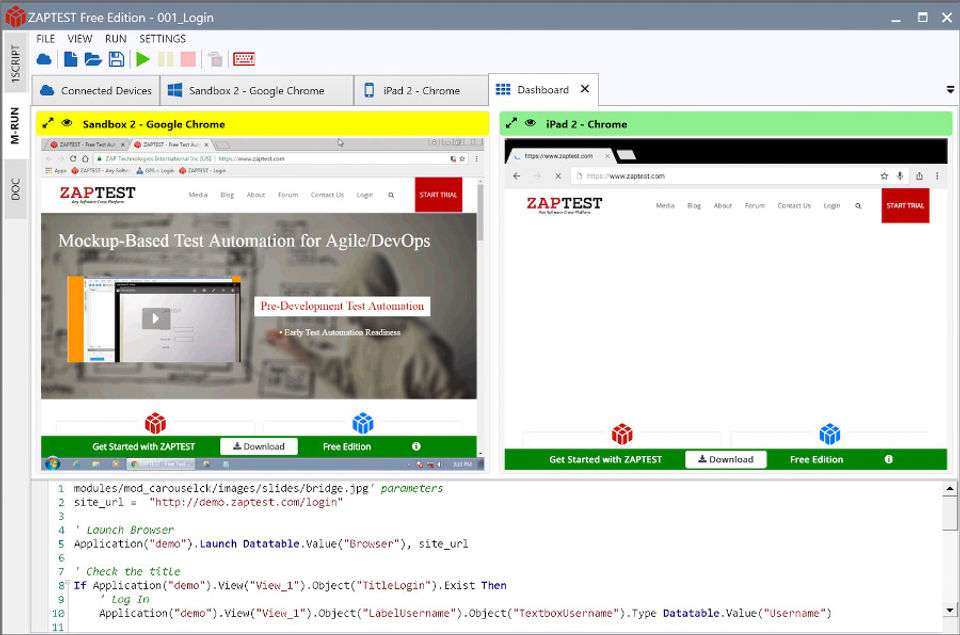Open the tab list dropdown arrow
Viewport: 960px width, 635px height.
click(950, 89)
